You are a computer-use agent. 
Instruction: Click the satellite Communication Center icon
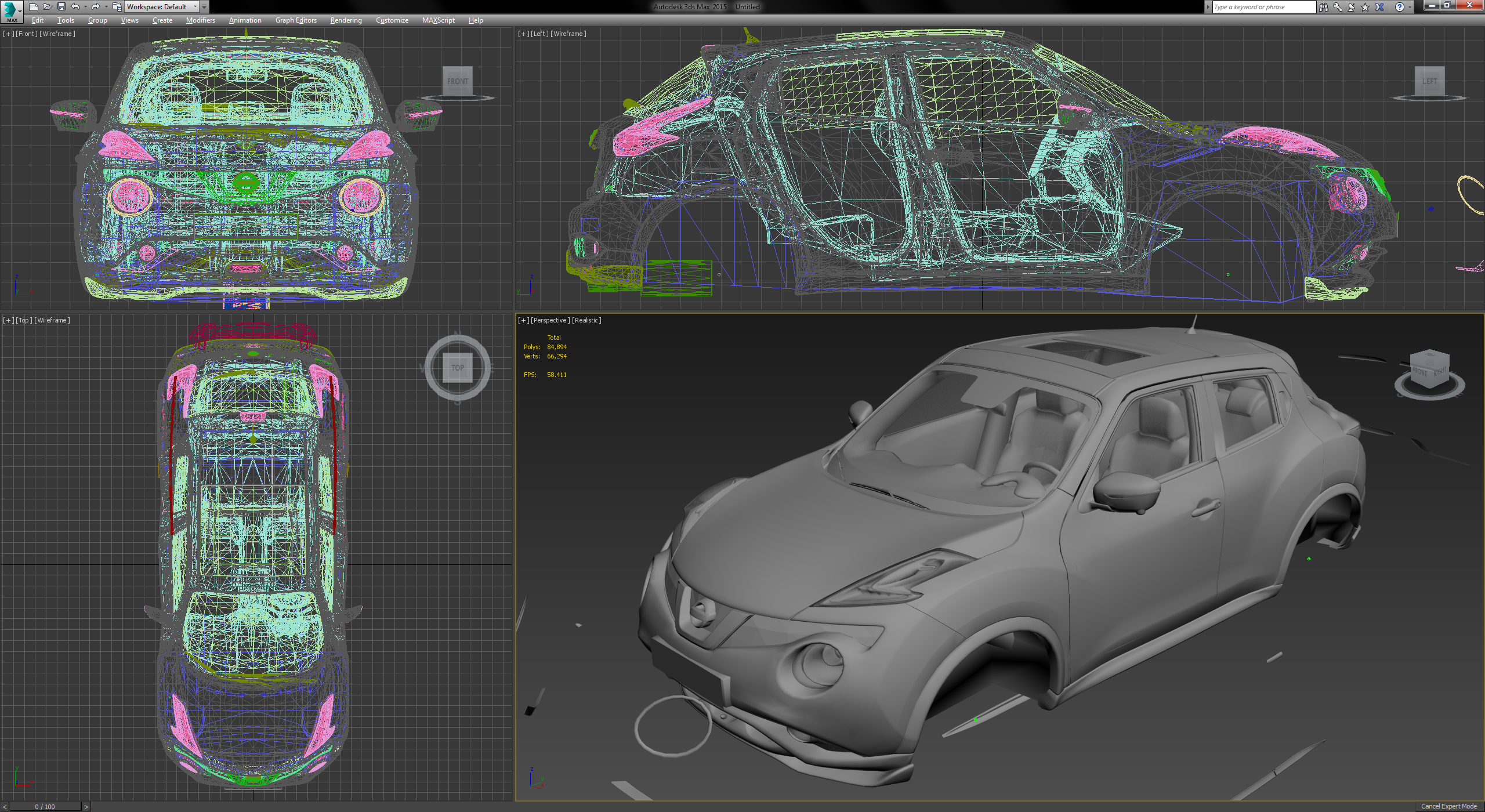pyautogui.click(x=1351, y=7)
